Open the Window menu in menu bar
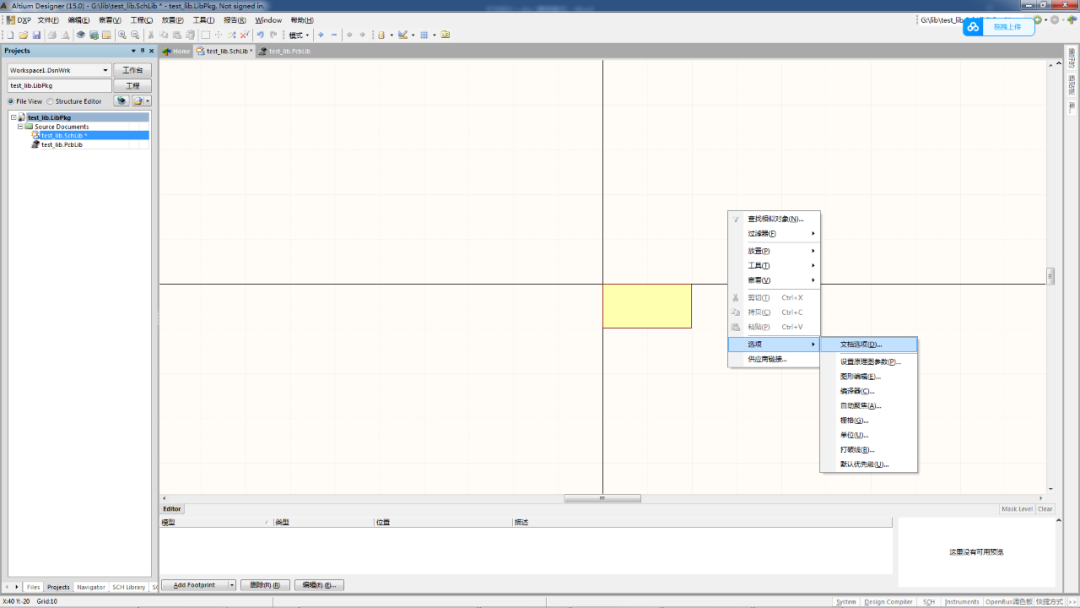1080x608 pixels. point(268,20)
